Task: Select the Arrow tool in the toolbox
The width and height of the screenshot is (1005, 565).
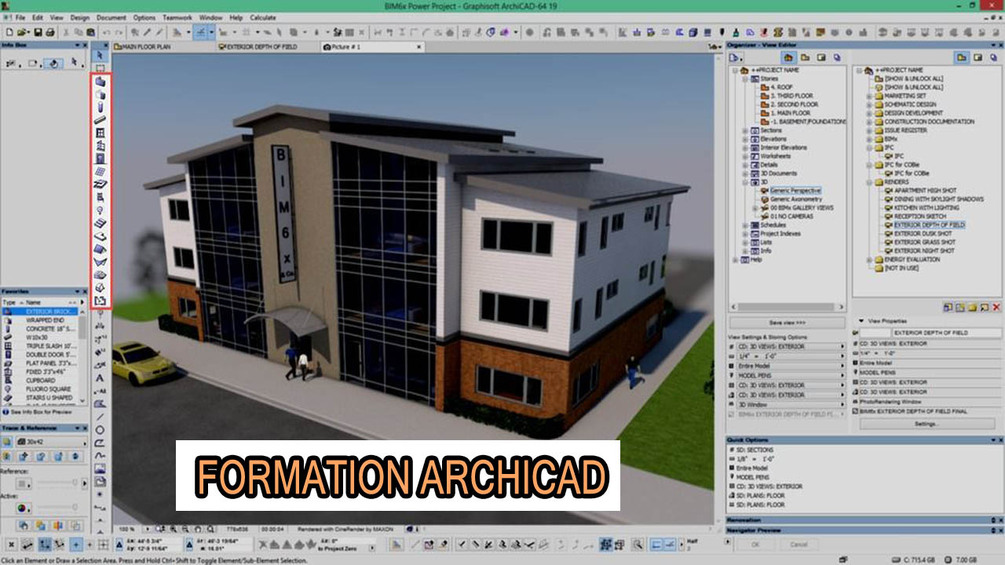Action: 100,56
